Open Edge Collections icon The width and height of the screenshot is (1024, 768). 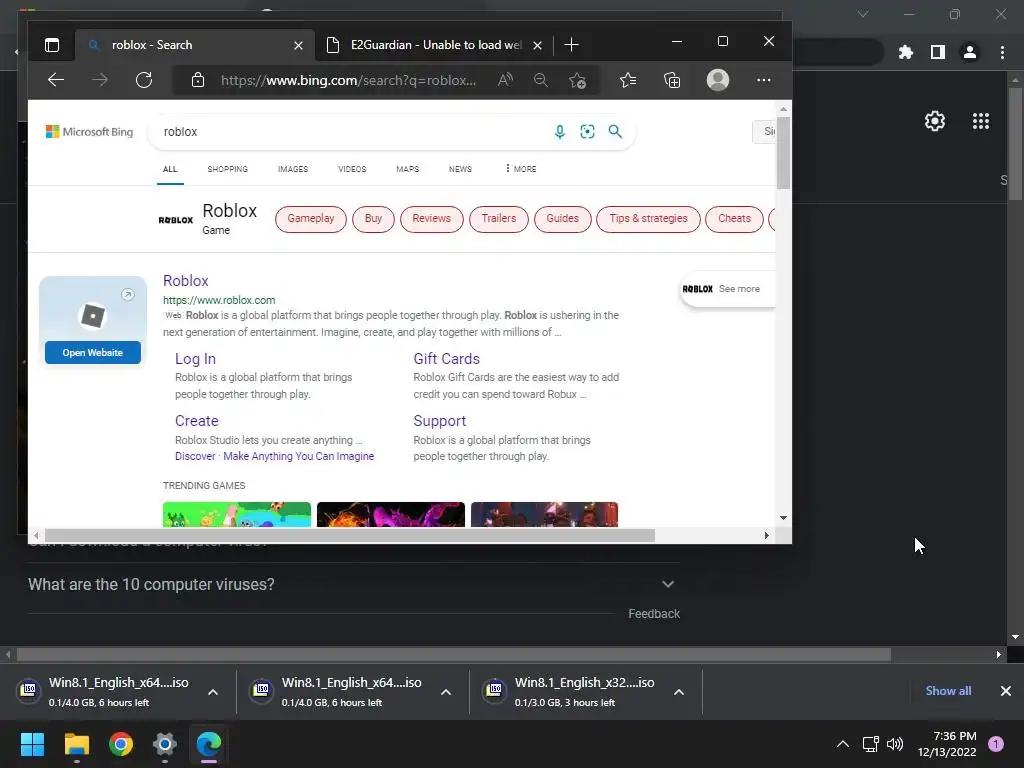[672, 80]
